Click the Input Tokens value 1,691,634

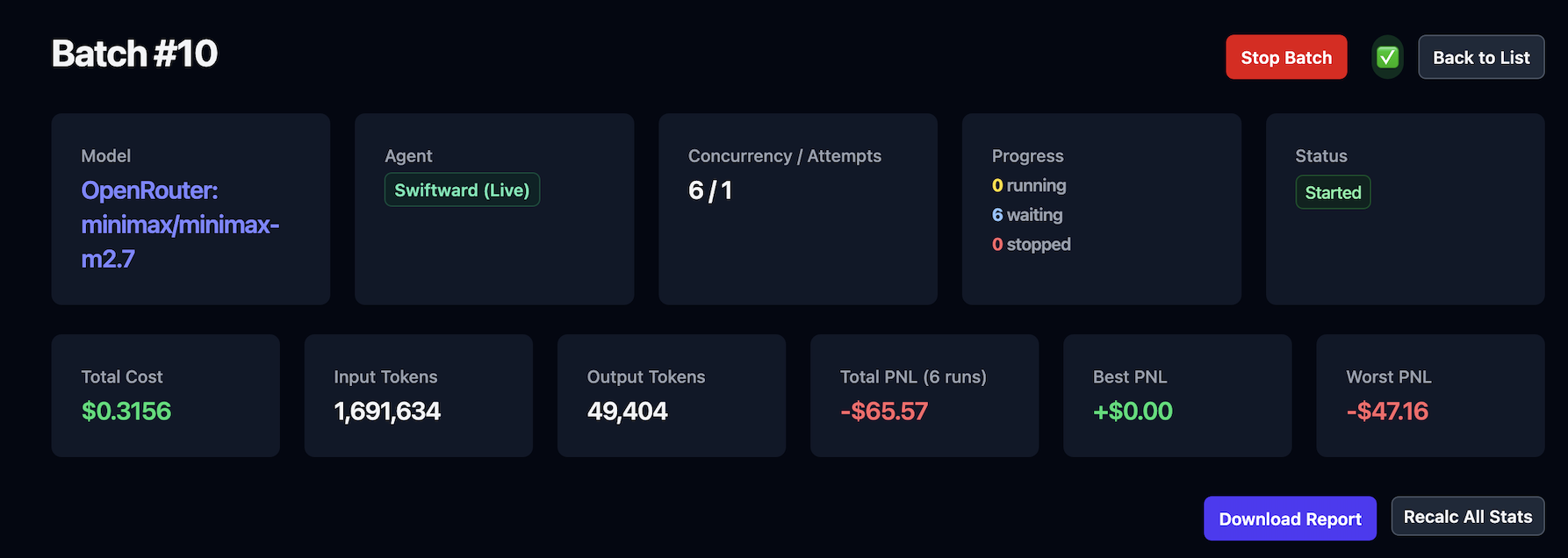coord(387,411)
